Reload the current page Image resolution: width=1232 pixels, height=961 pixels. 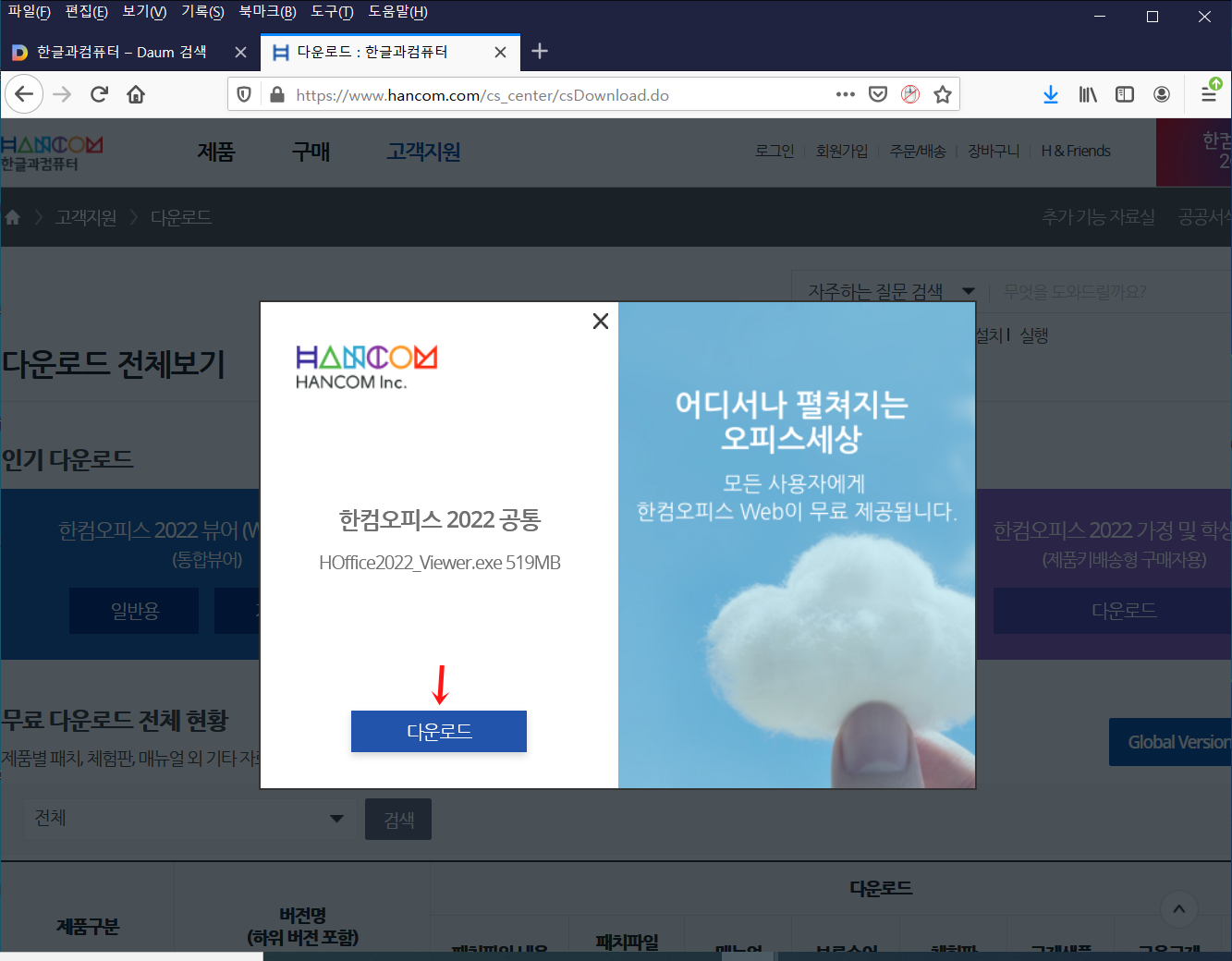point(99,94)
